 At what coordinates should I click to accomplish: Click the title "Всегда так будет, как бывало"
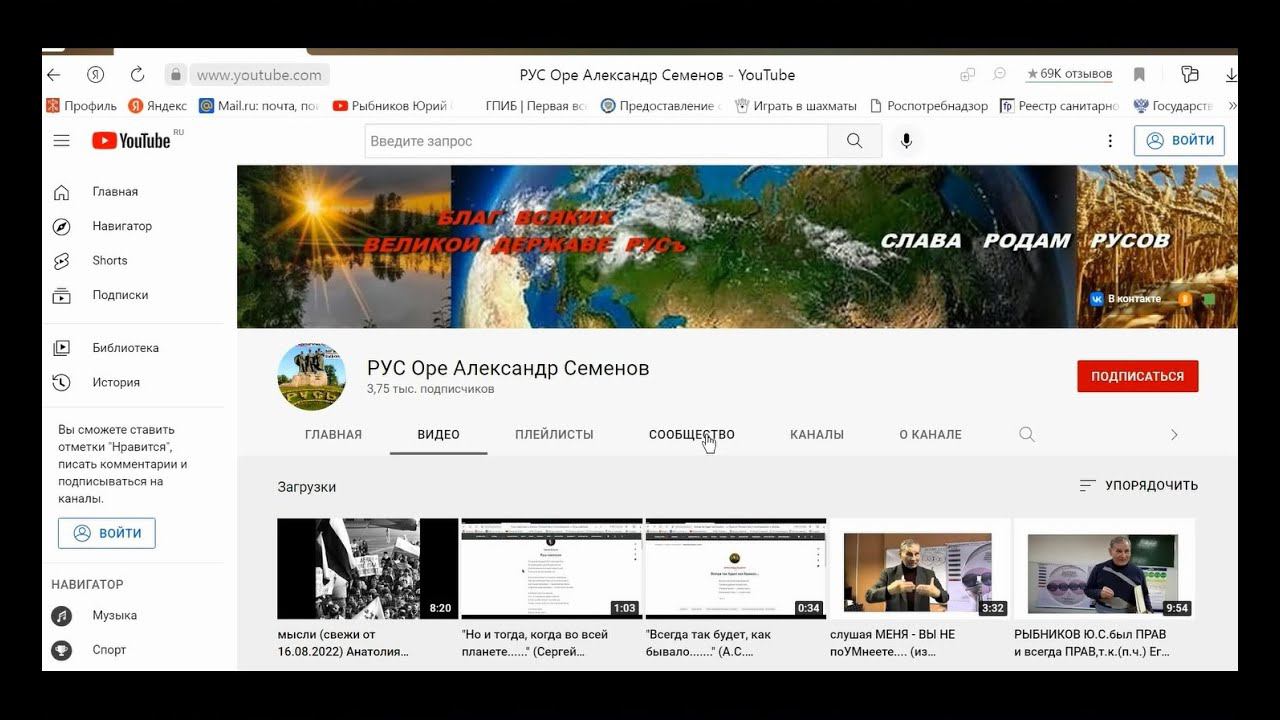(x=708, y=643)
